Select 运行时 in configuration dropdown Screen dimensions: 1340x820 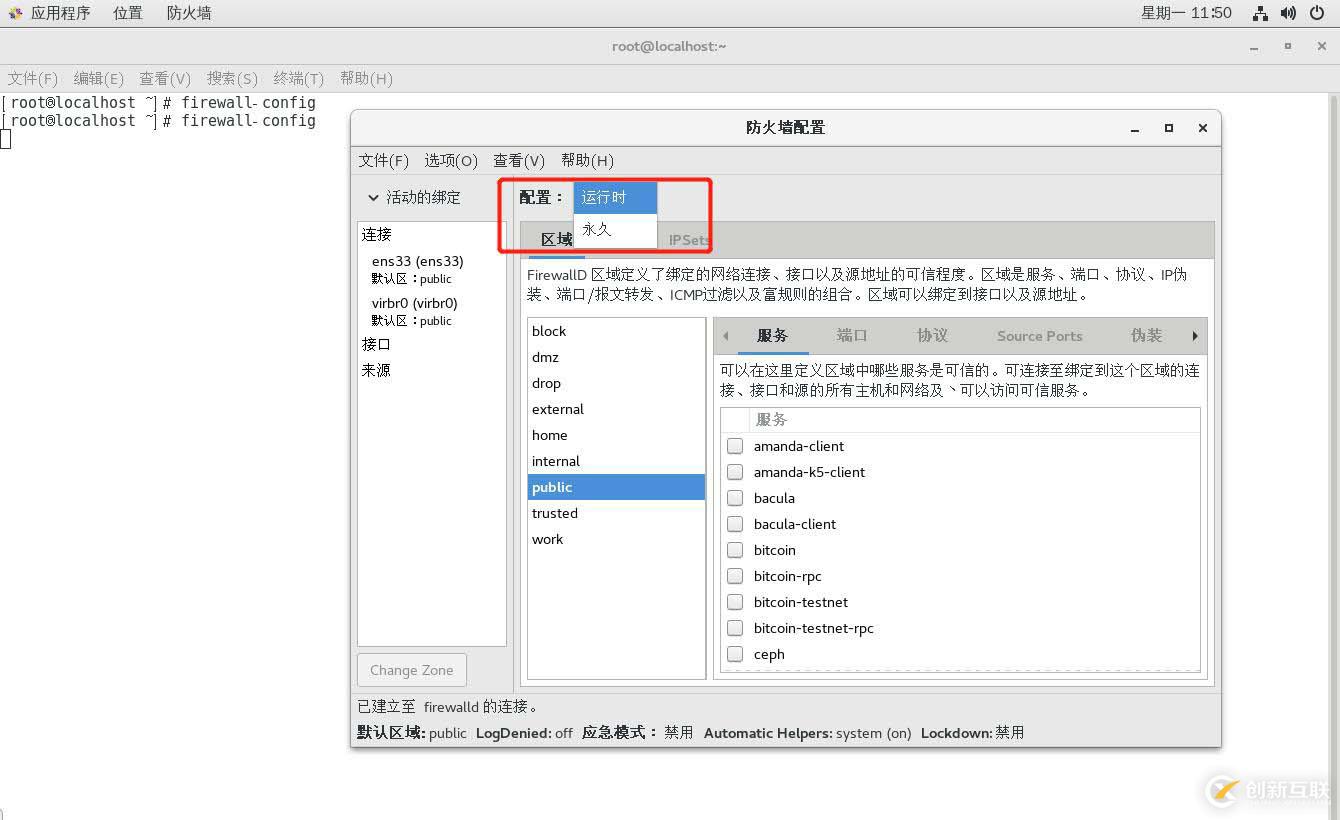[615, 198]
